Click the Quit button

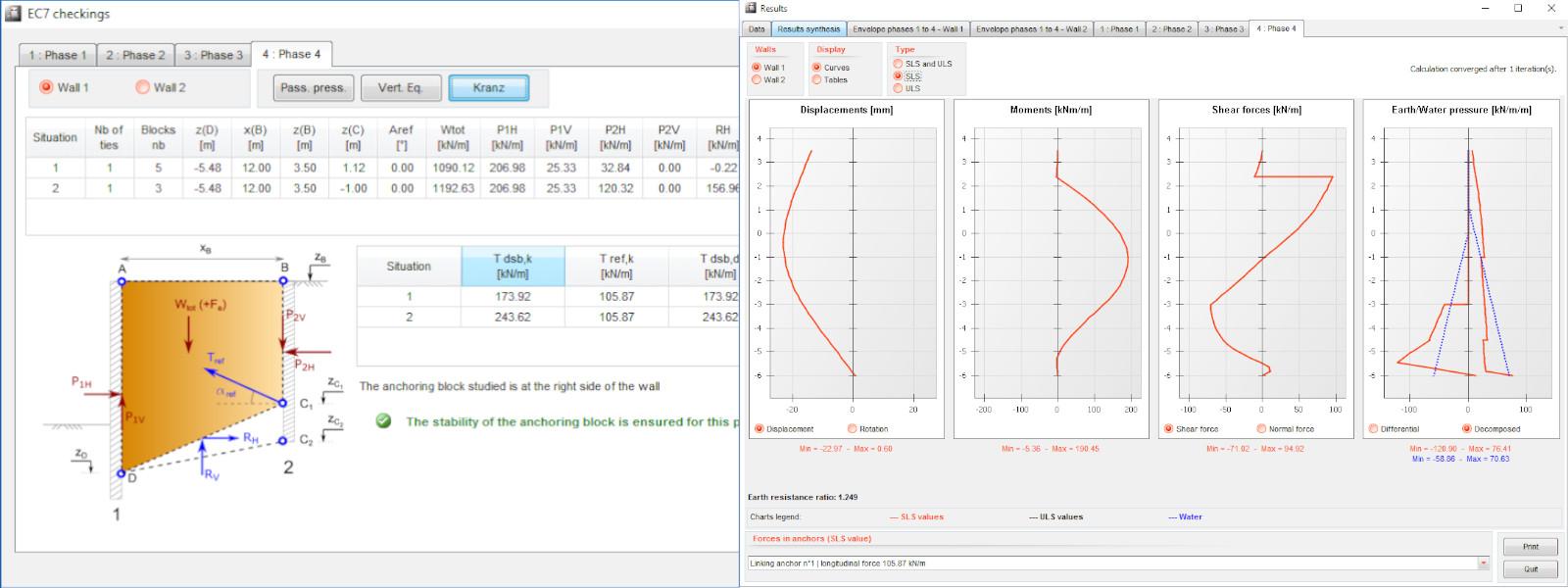[1530, 568]
